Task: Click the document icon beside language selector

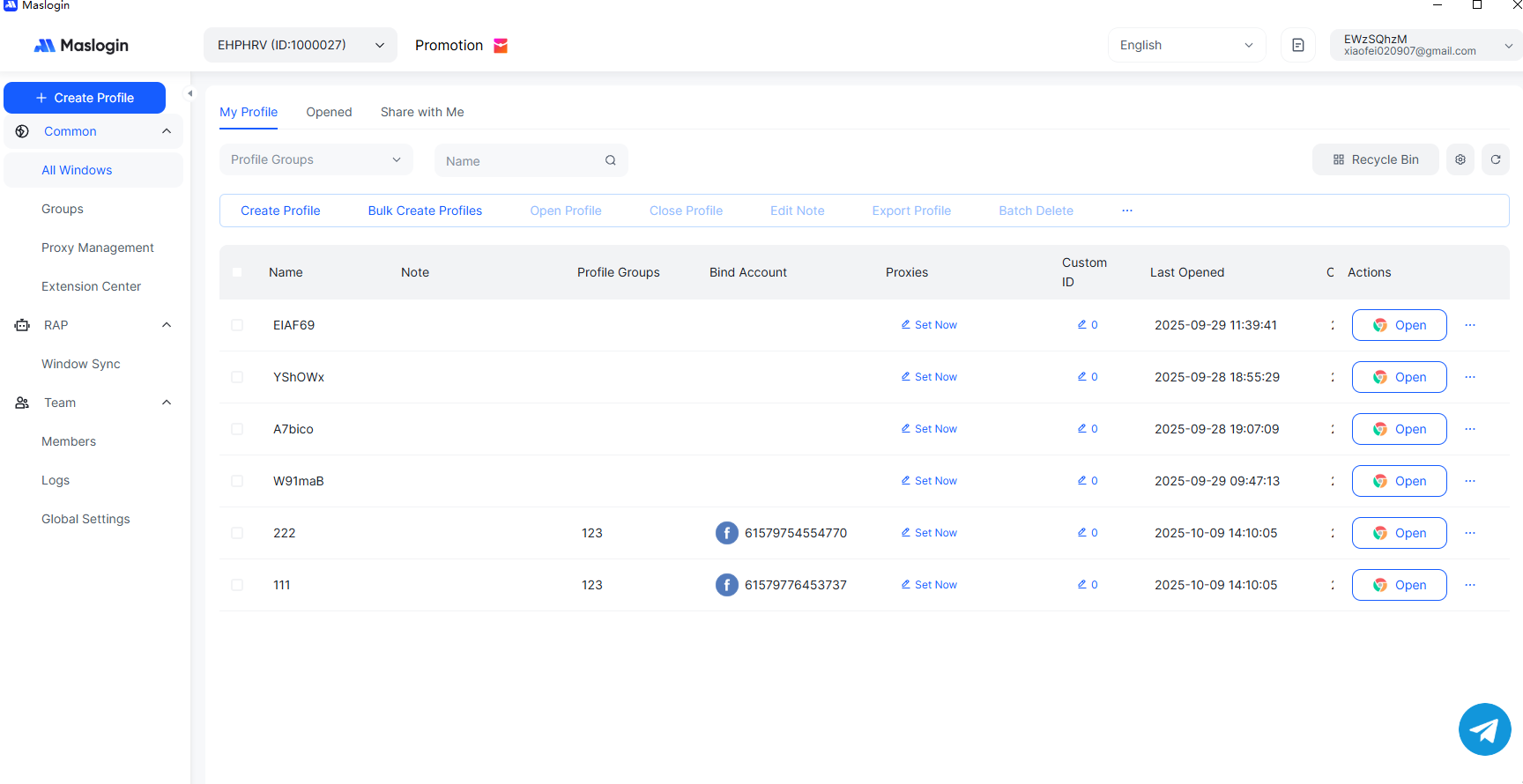Action: point(1298,45)
